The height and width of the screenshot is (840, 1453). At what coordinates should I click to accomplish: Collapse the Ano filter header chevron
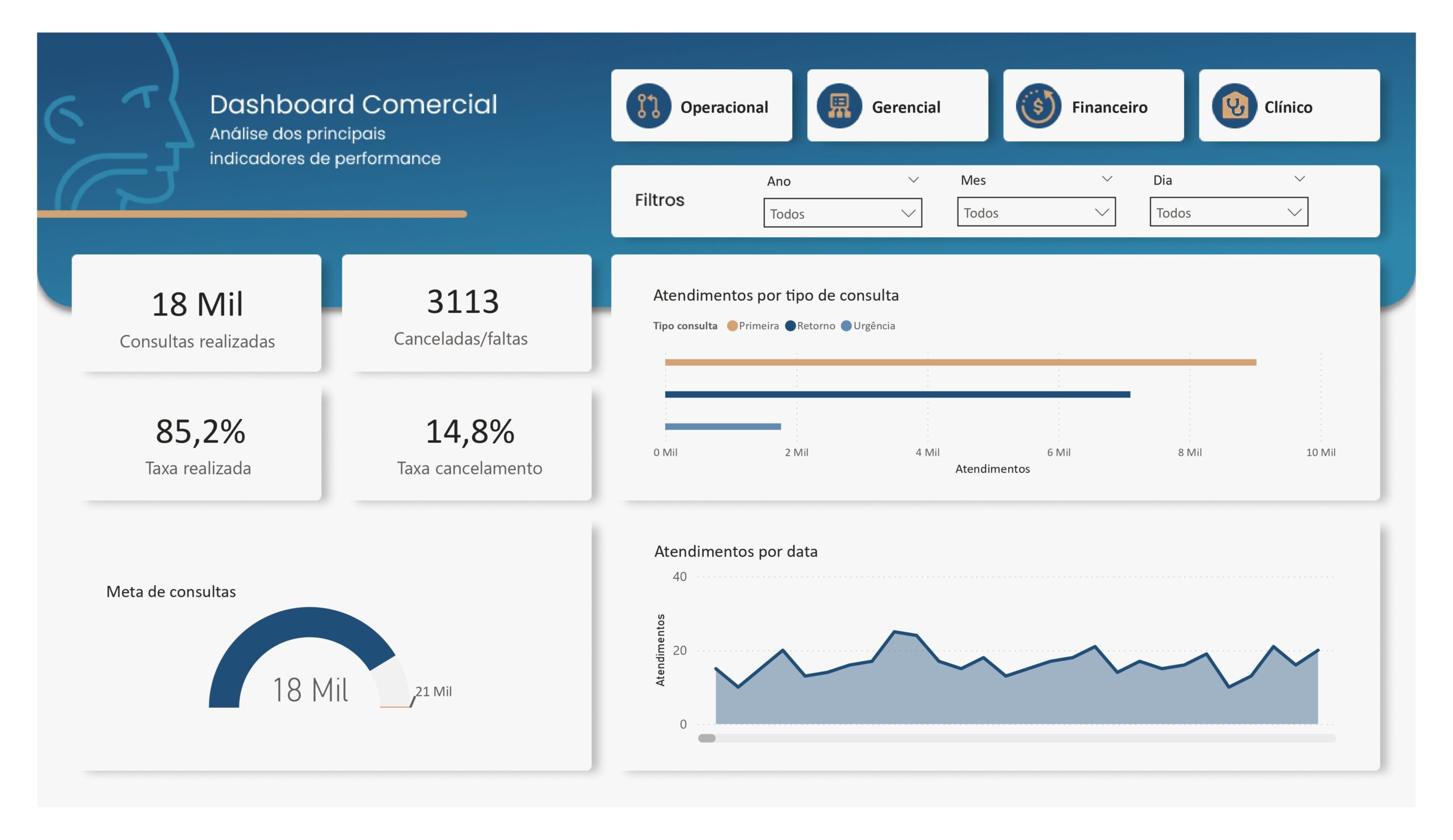tap(913, 180)
